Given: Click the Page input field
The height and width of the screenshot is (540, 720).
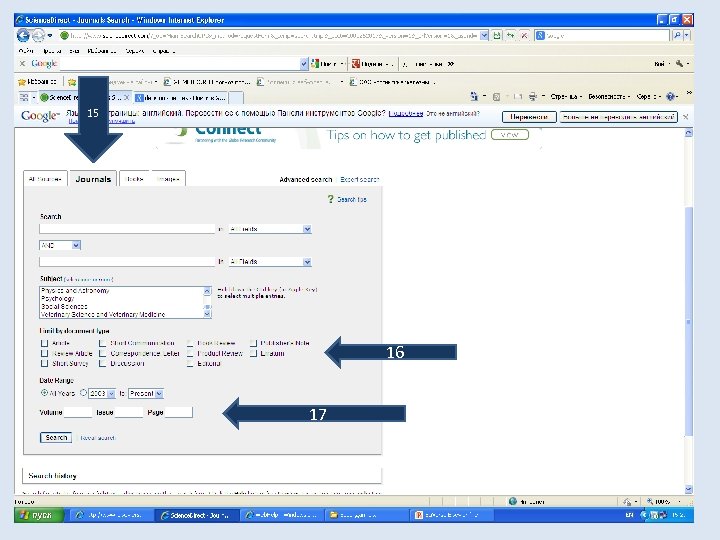Looking at the screenshot, I should point(179,412).
